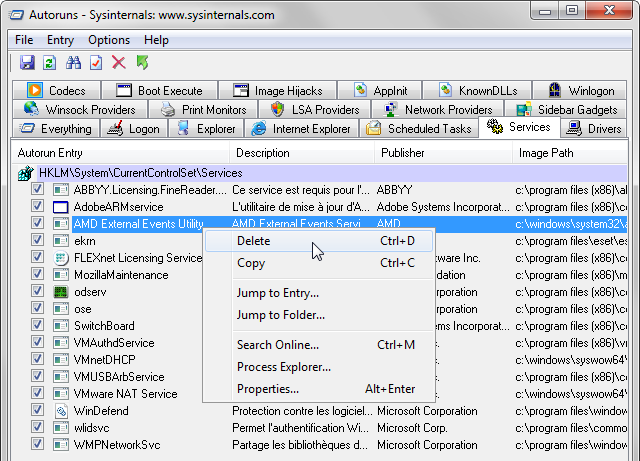640x461 pixels.
Task: Switch to the Logon tab
Action: 133,129
